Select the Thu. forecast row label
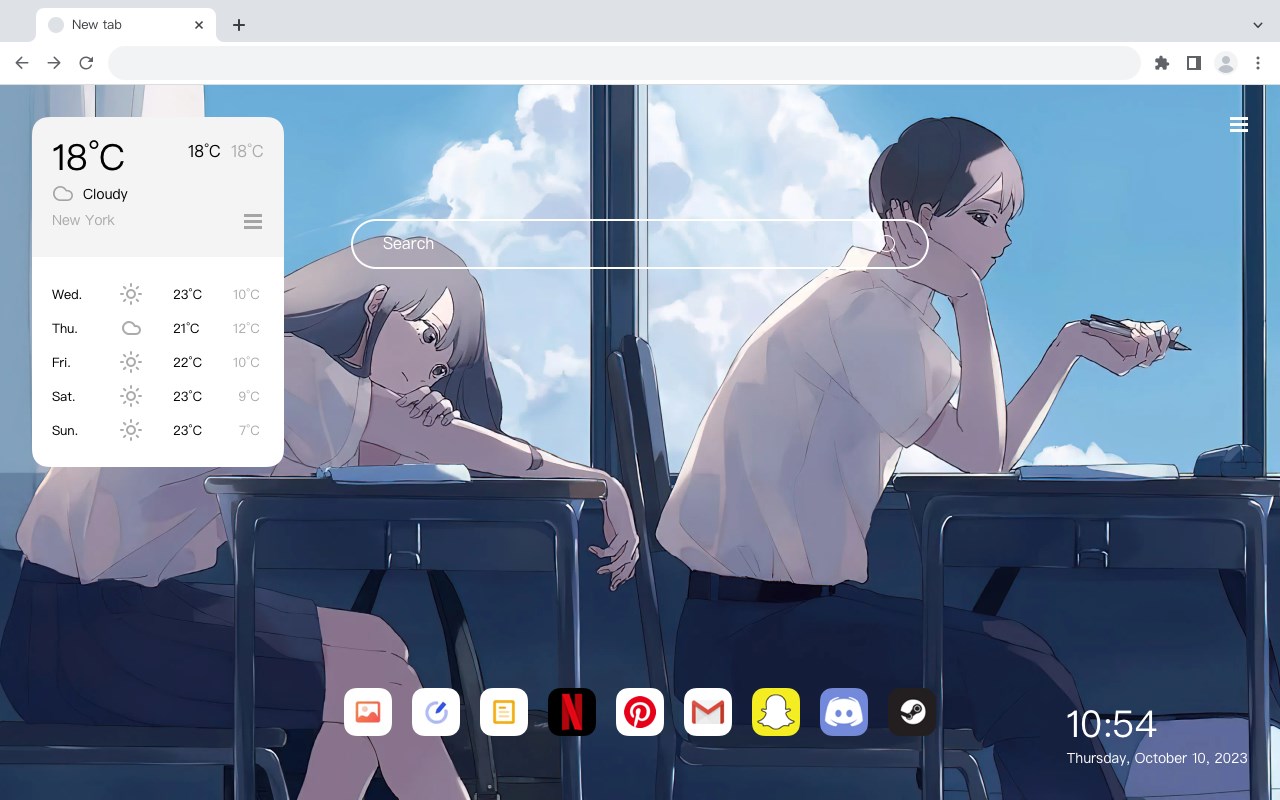 [x=65, y=328]
